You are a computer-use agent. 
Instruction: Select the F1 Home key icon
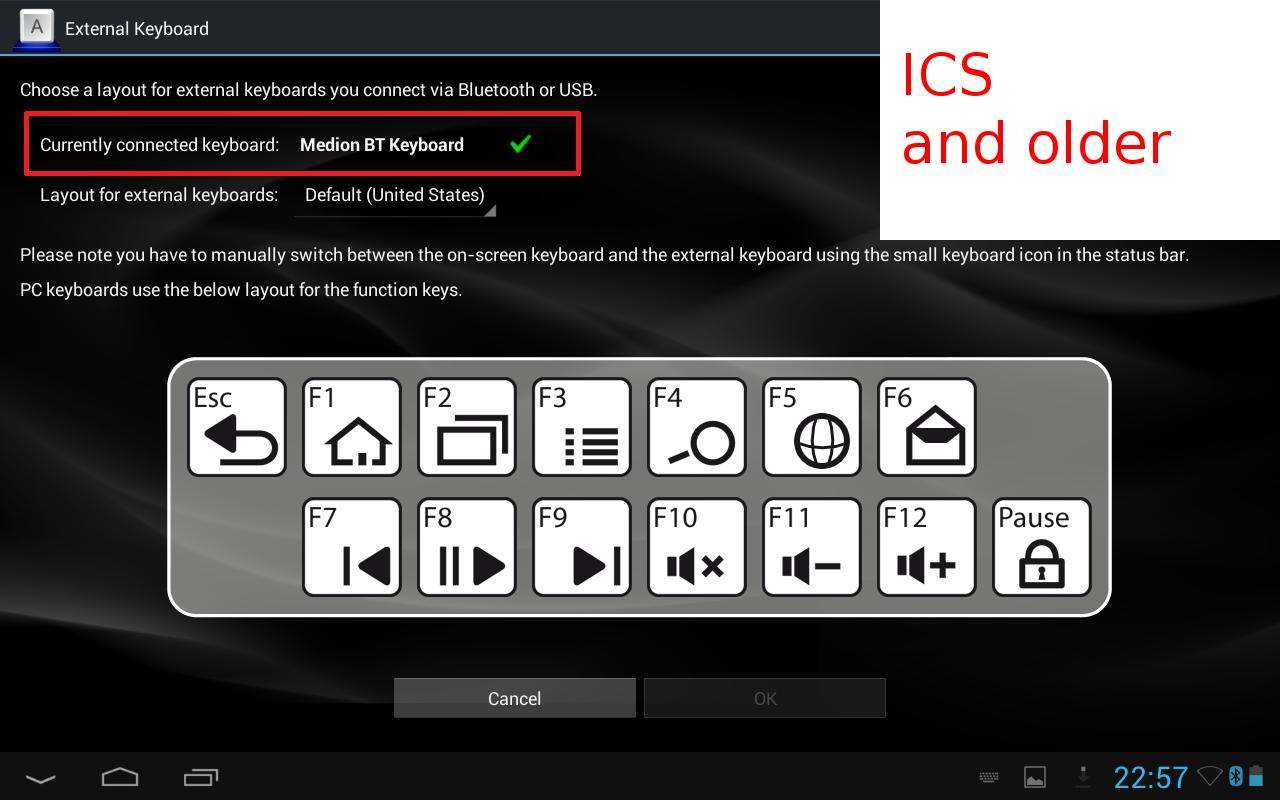[x=351, y=427]
